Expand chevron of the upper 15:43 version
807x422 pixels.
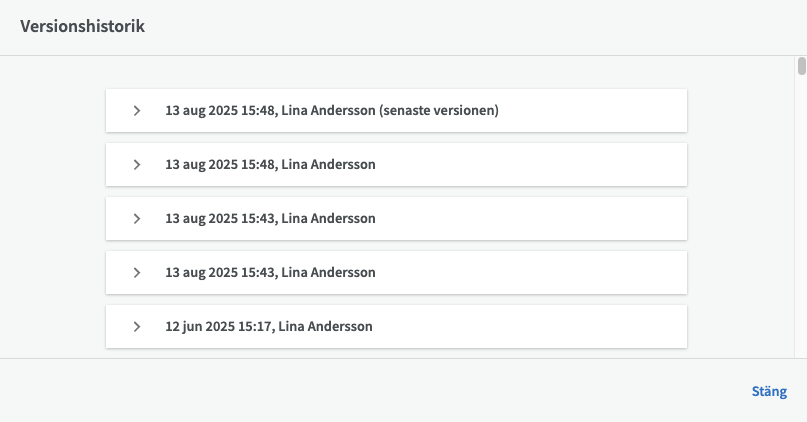(137, 218)
